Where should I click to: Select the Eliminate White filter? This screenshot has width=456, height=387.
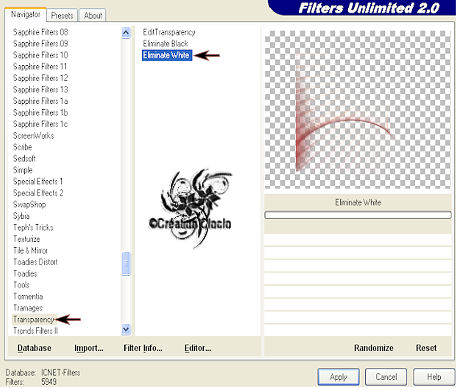pyautogui.click(x=167, y=55)
